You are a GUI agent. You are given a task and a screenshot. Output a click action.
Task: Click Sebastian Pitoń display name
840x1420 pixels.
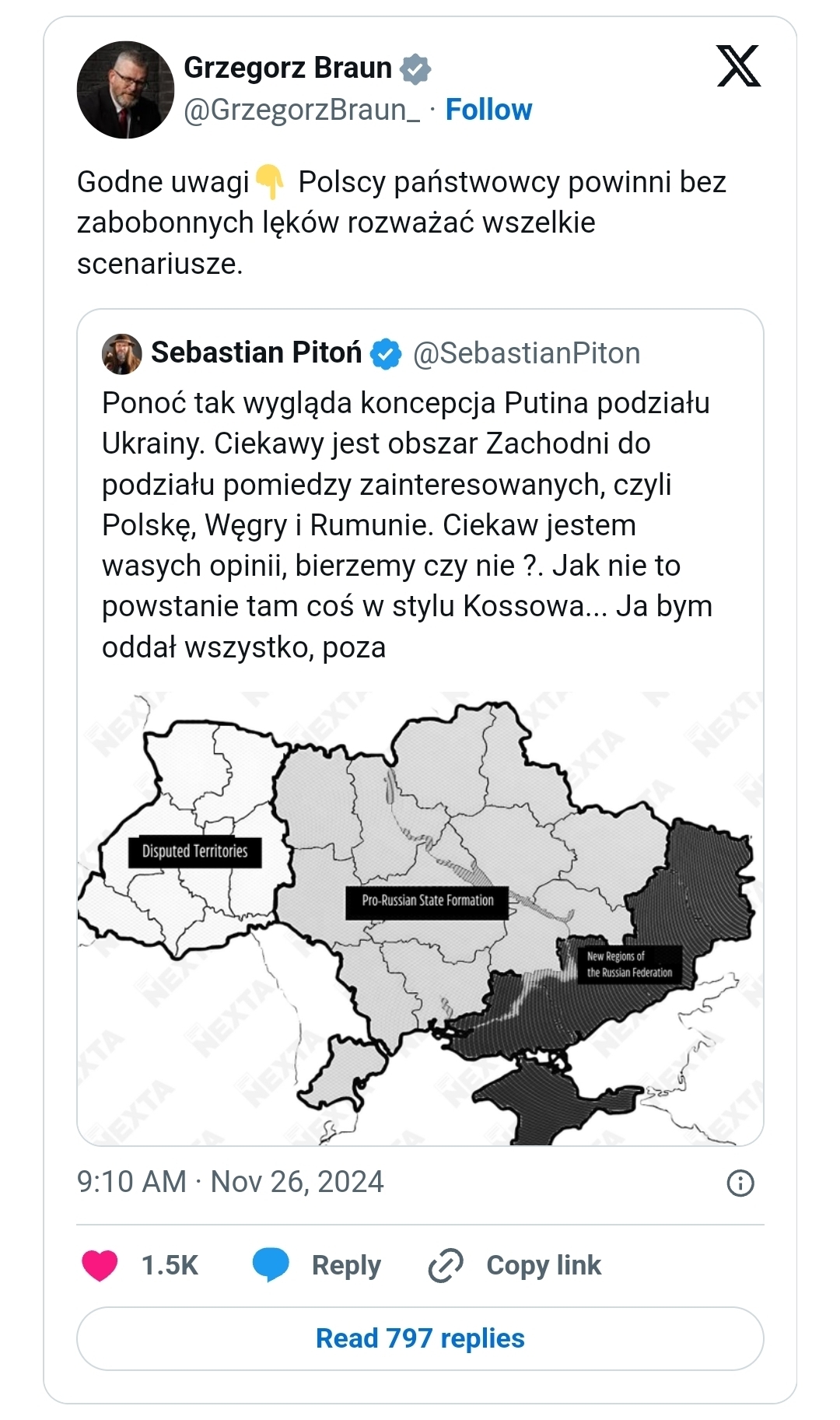[257, 353]
